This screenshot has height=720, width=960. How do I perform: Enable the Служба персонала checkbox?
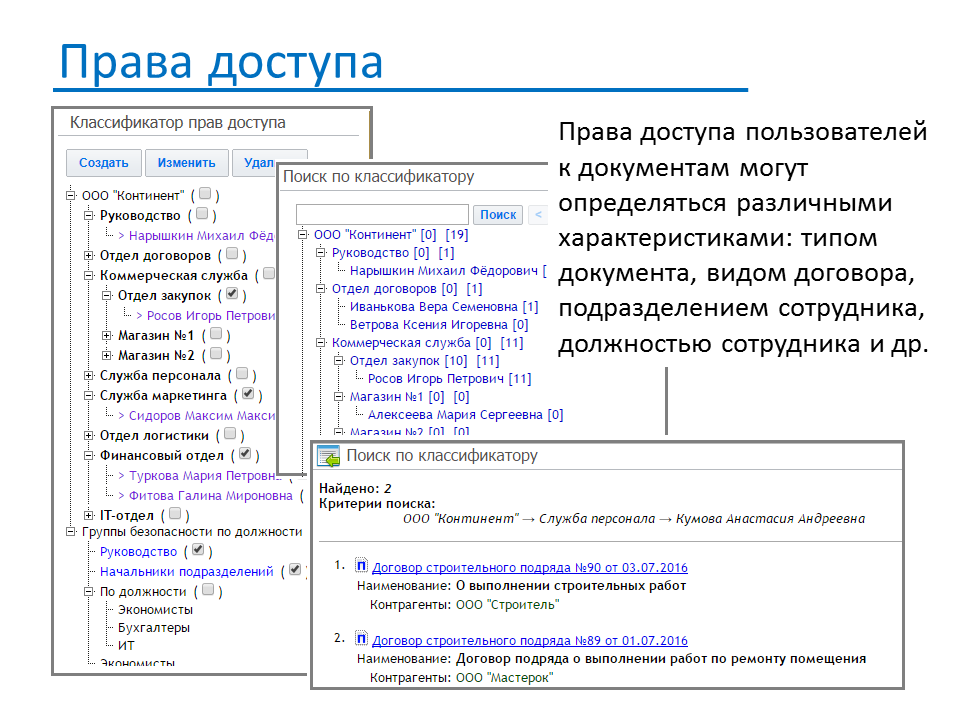point(242,373)
